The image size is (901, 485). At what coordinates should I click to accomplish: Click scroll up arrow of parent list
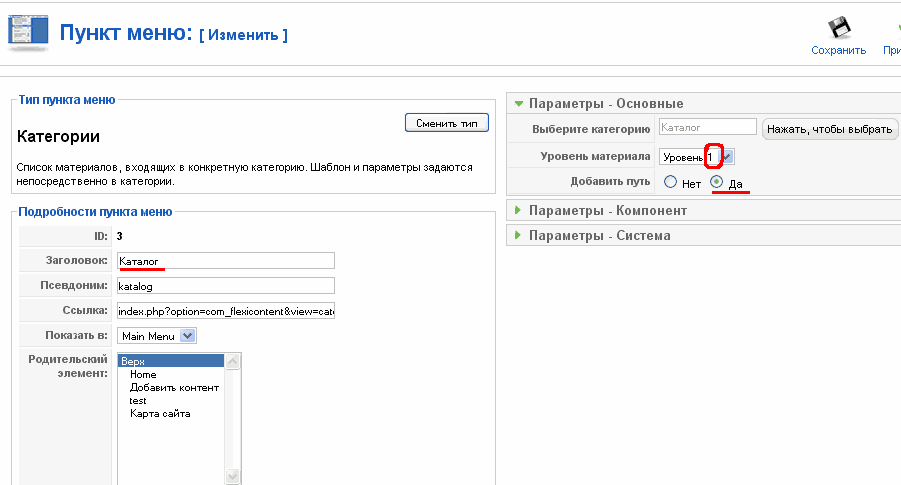point(233,361)
